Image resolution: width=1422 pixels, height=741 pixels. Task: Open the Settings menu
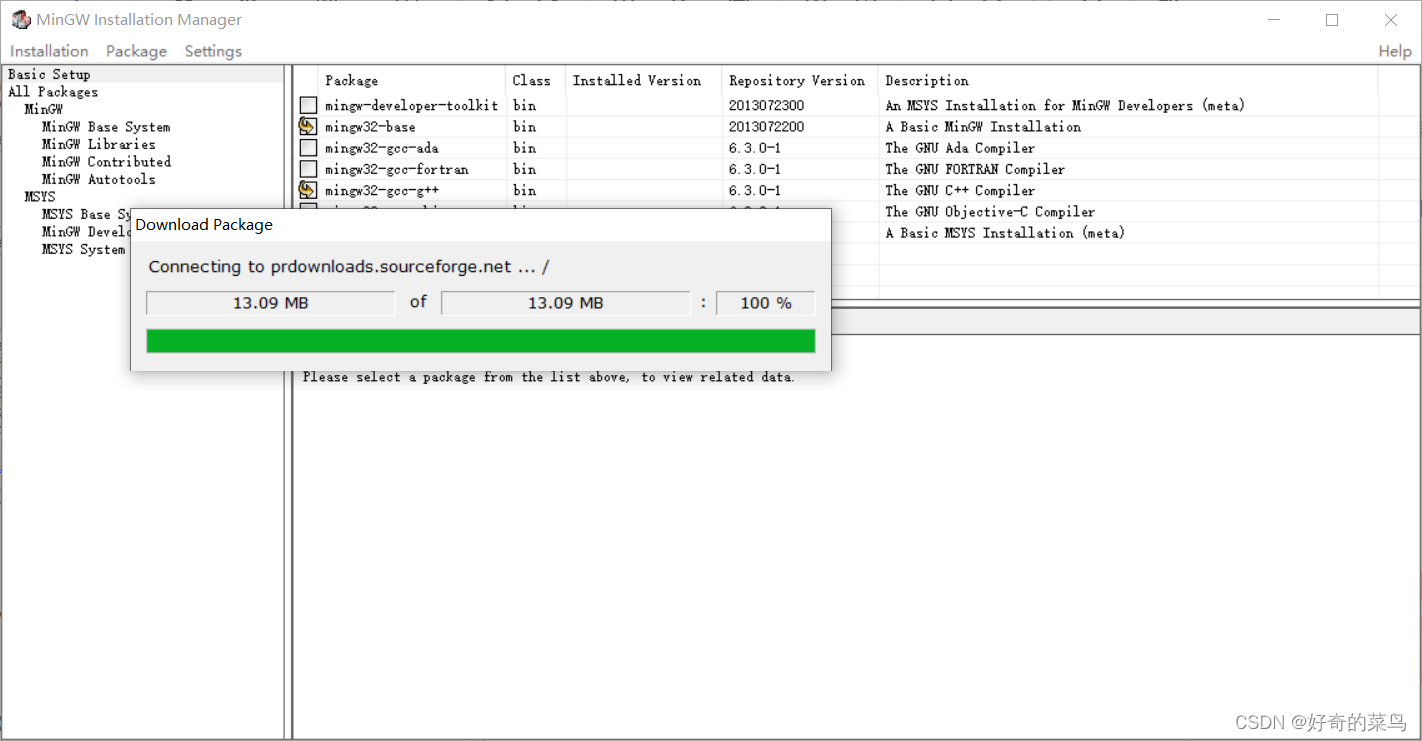click(213, 51)
